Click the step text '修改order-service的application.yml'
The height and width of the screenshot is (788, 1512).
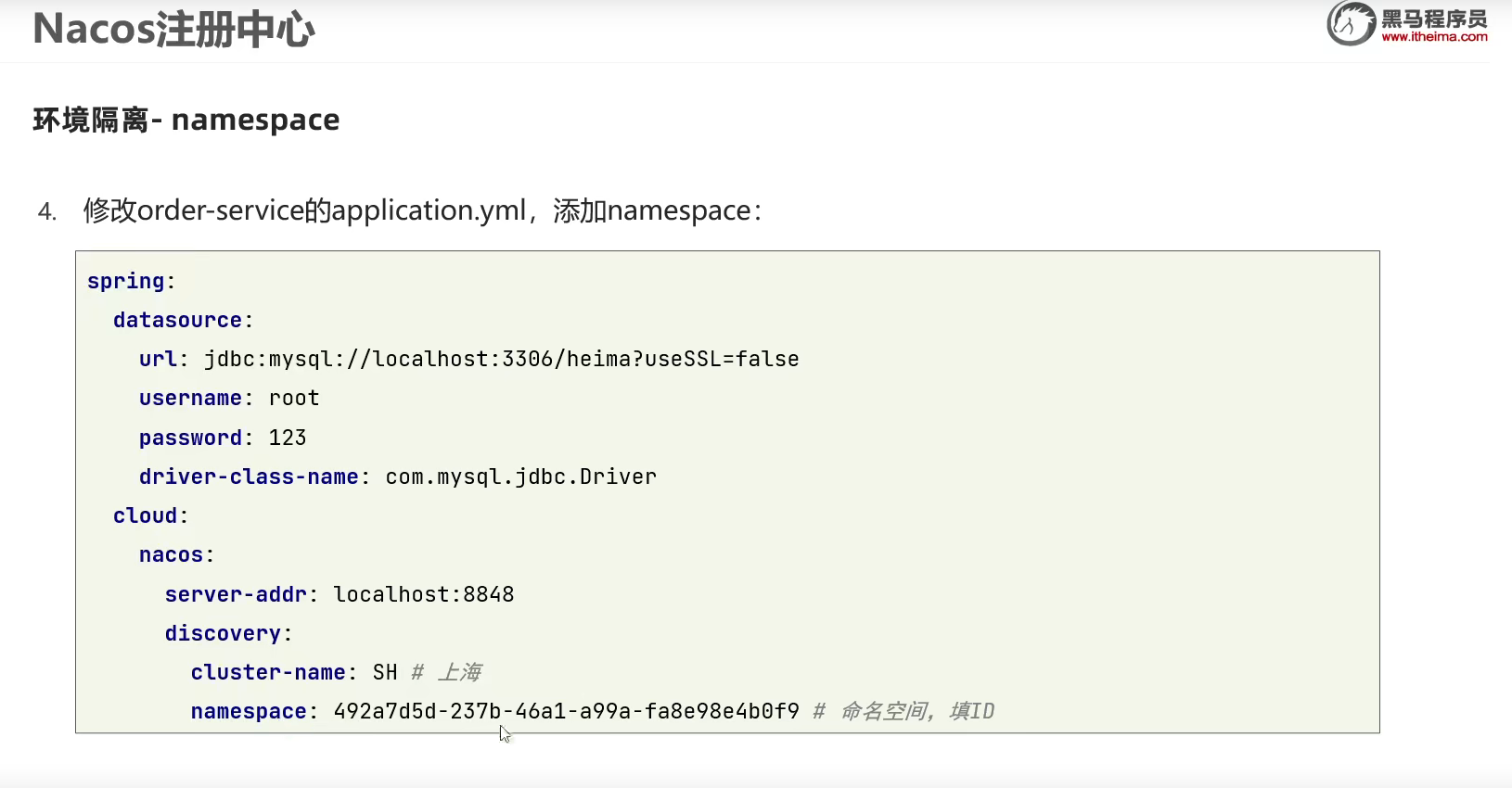(305, 211)
